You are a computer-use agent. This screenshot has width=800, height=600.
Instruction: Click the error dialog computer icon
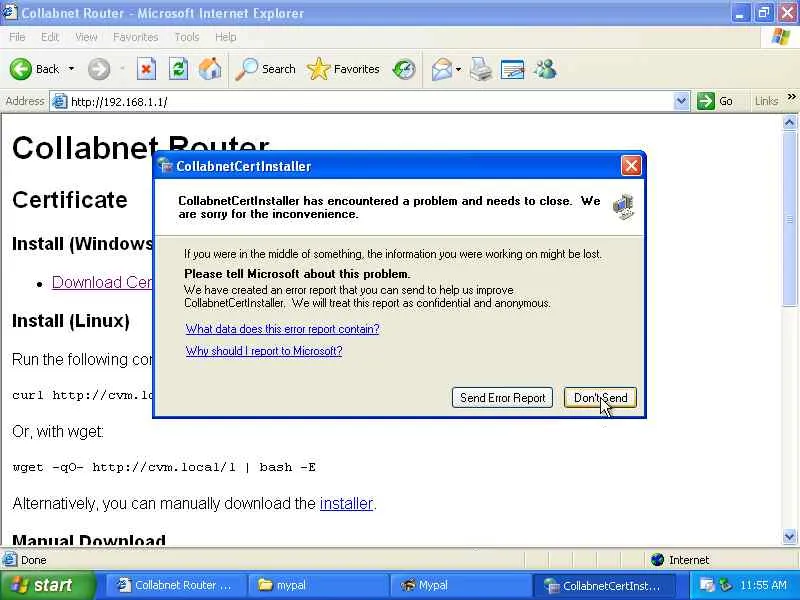coord(623,207)
